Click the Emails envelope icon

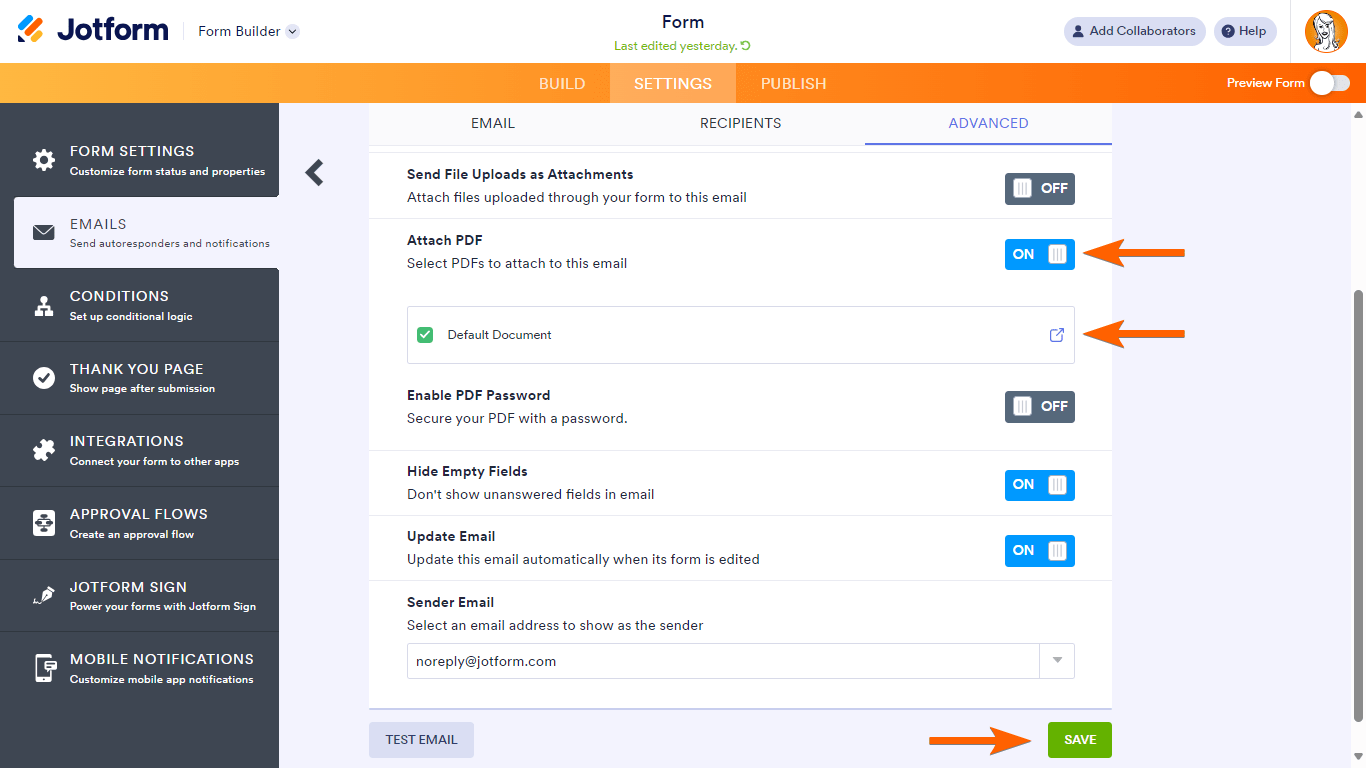coord(44,233)
